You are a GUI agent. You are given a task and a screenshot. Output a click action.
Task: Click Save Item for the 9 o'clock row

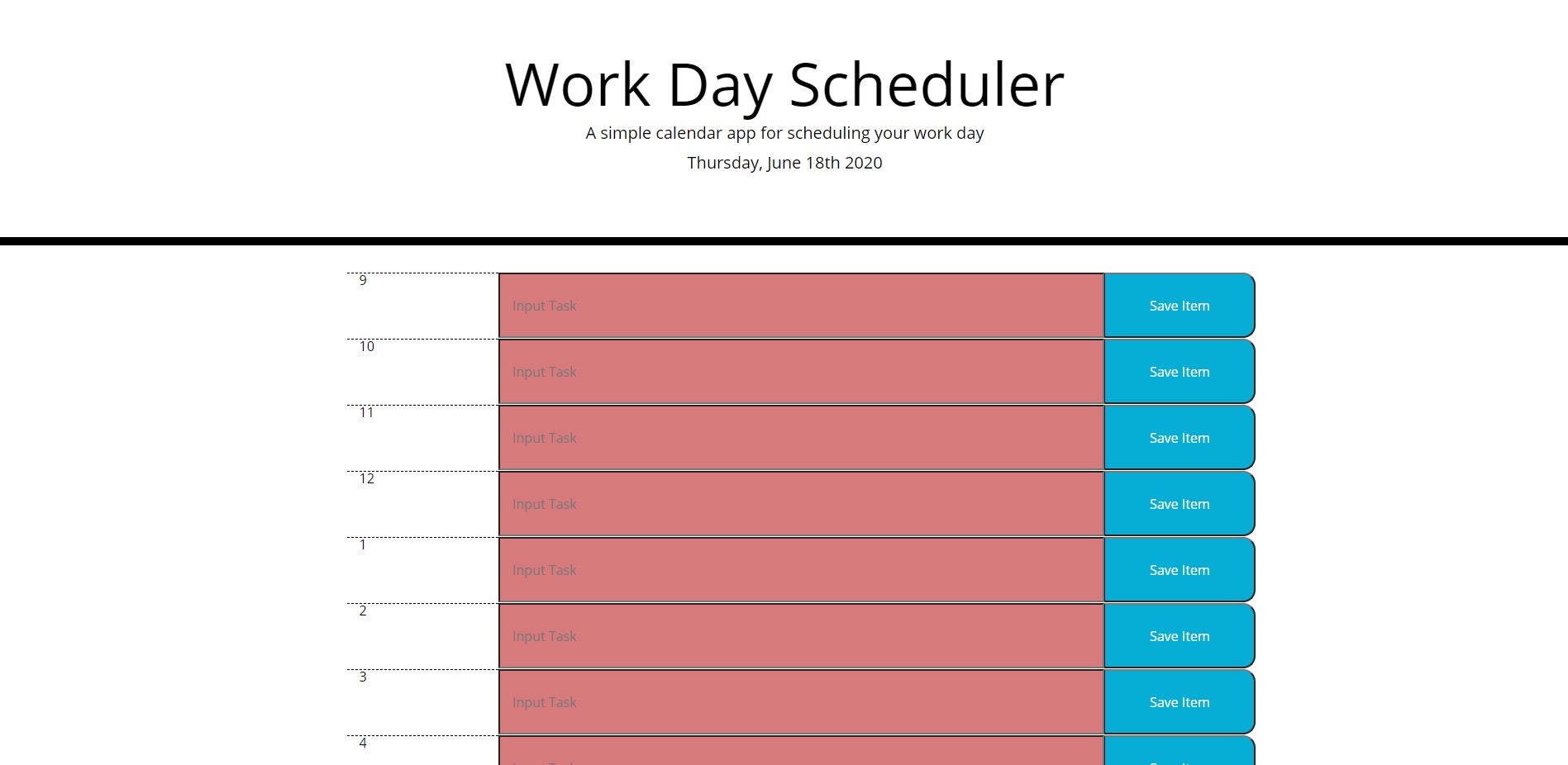(1179, 305)
